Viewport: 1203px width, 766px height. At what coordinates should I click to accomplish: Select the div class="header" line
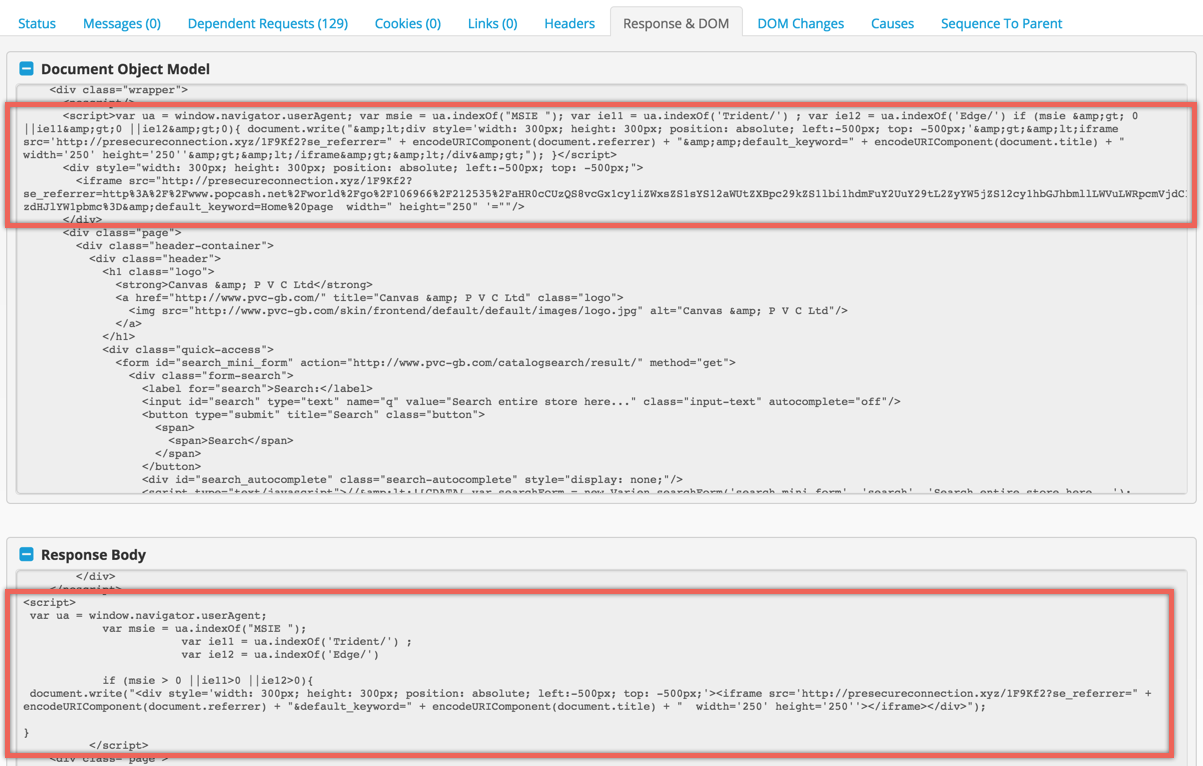(x=155, y=259)
